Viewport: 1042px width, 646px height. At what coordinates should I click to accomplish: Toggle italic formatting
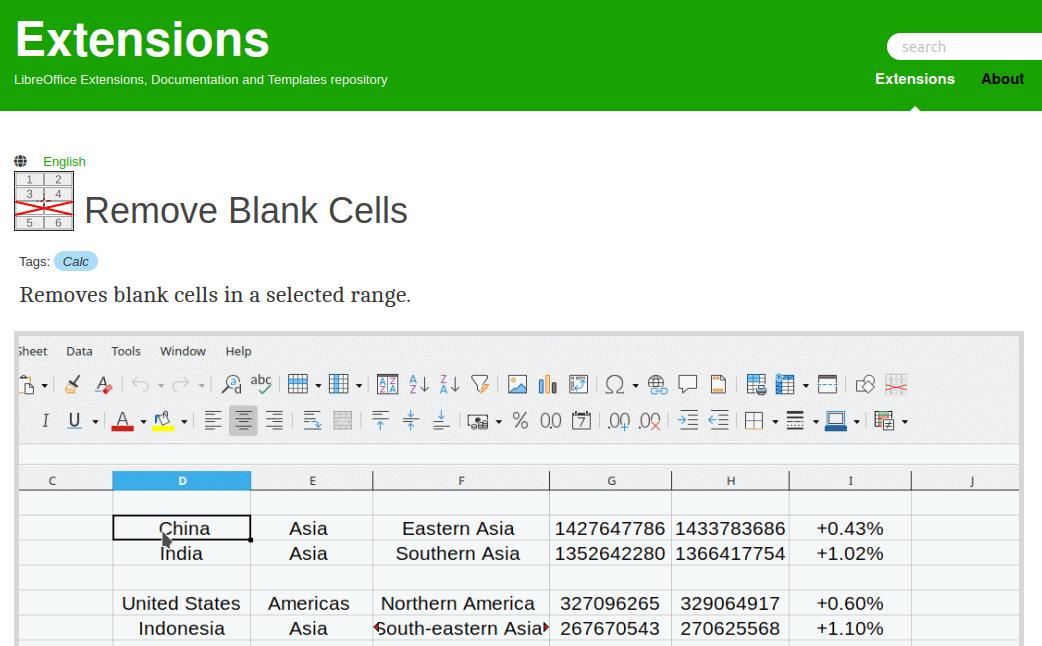tap(45, 421)
